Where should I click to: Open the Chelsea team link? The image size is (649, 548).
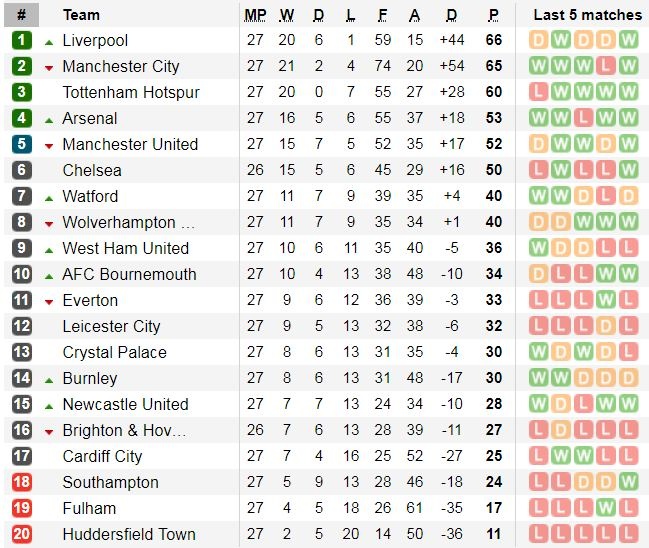click(x=92, y=170)
